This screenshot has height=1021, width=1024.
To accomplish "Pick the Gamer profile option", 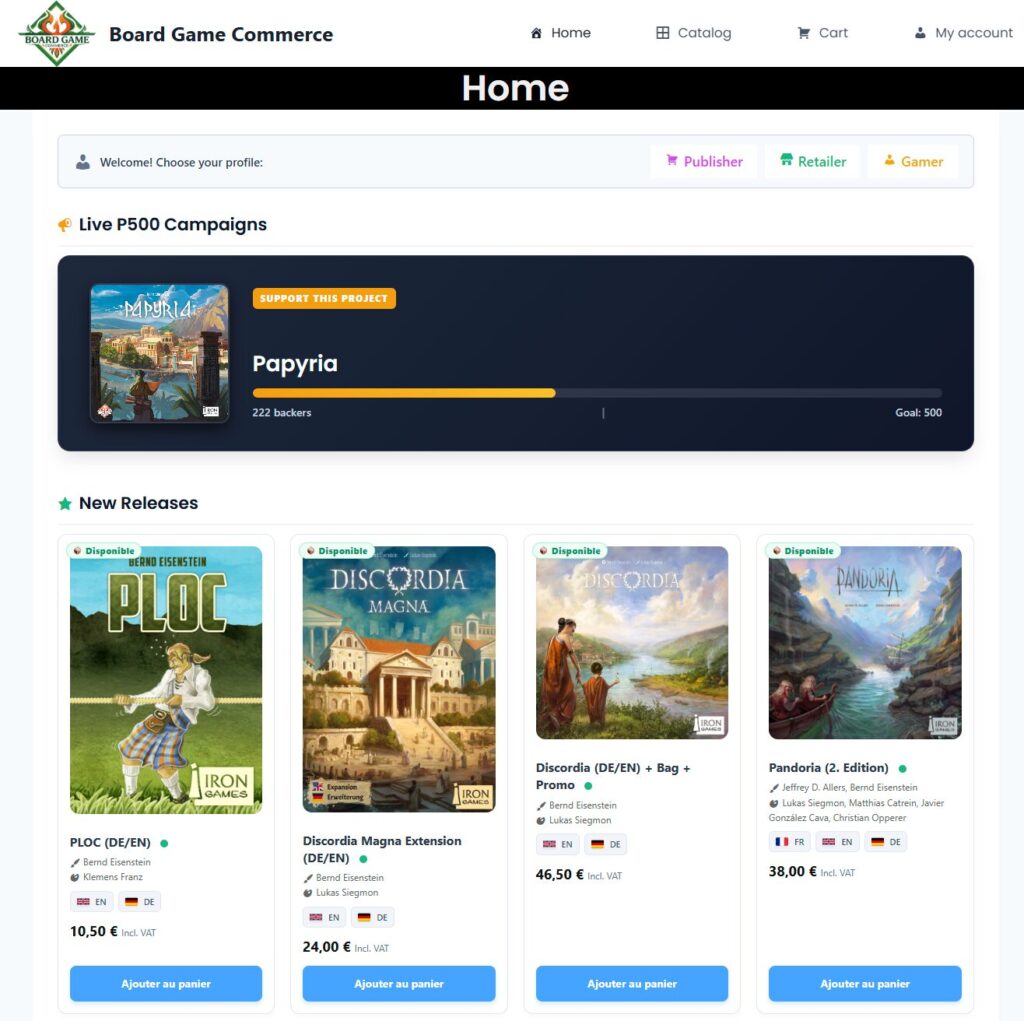I will (x=913, y=161).
